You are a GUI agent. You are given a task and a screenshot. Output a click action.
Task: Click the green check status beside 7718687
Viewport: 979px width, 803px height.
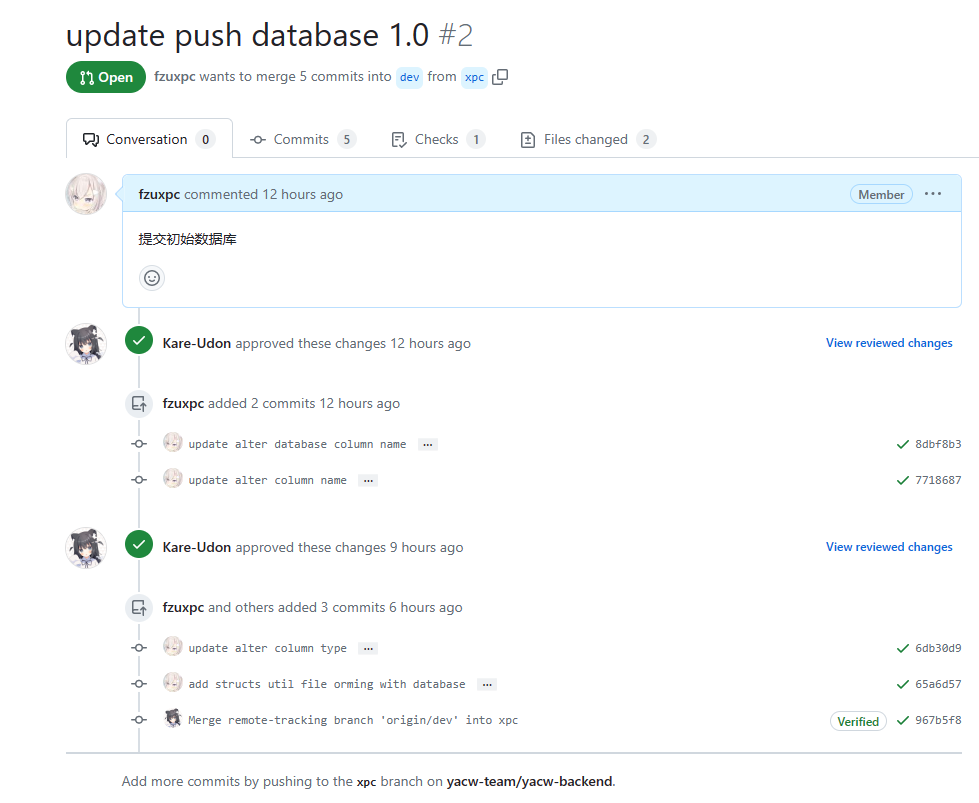point(903,480)
